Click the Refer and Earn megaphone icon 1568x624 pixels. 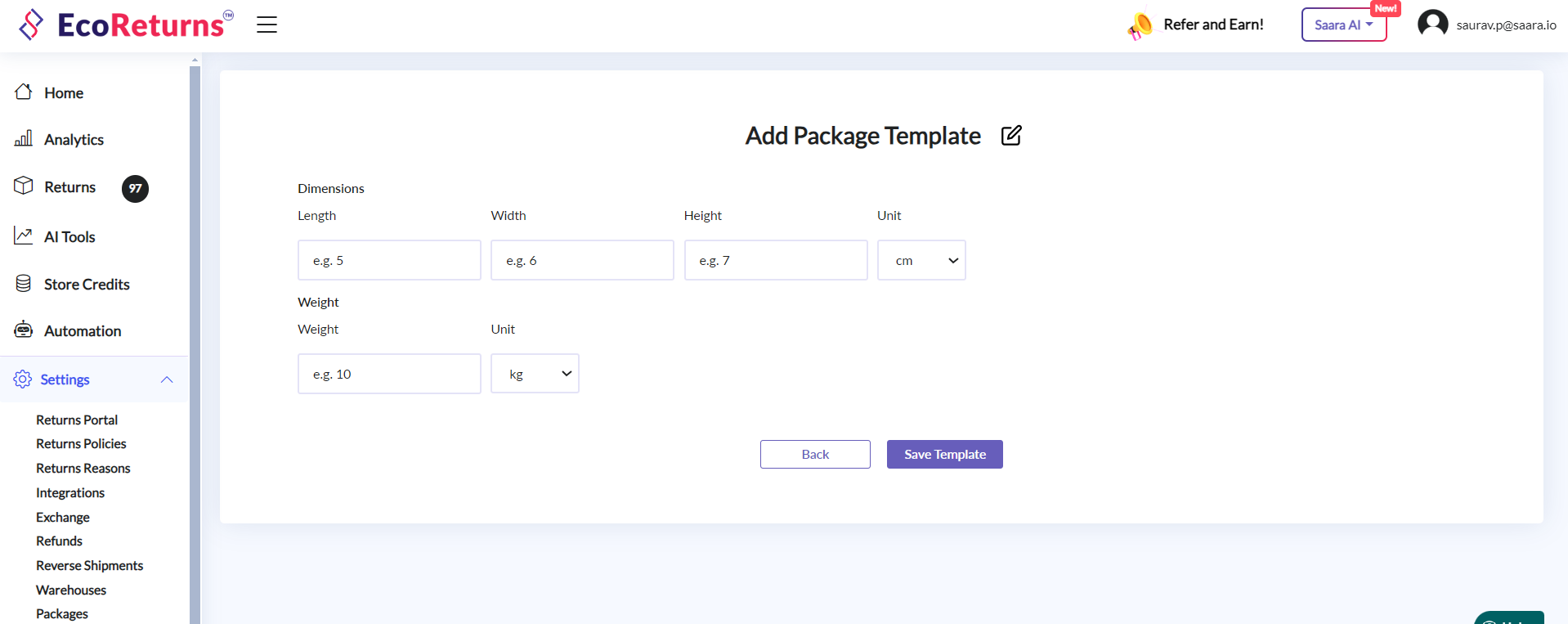1140,26
